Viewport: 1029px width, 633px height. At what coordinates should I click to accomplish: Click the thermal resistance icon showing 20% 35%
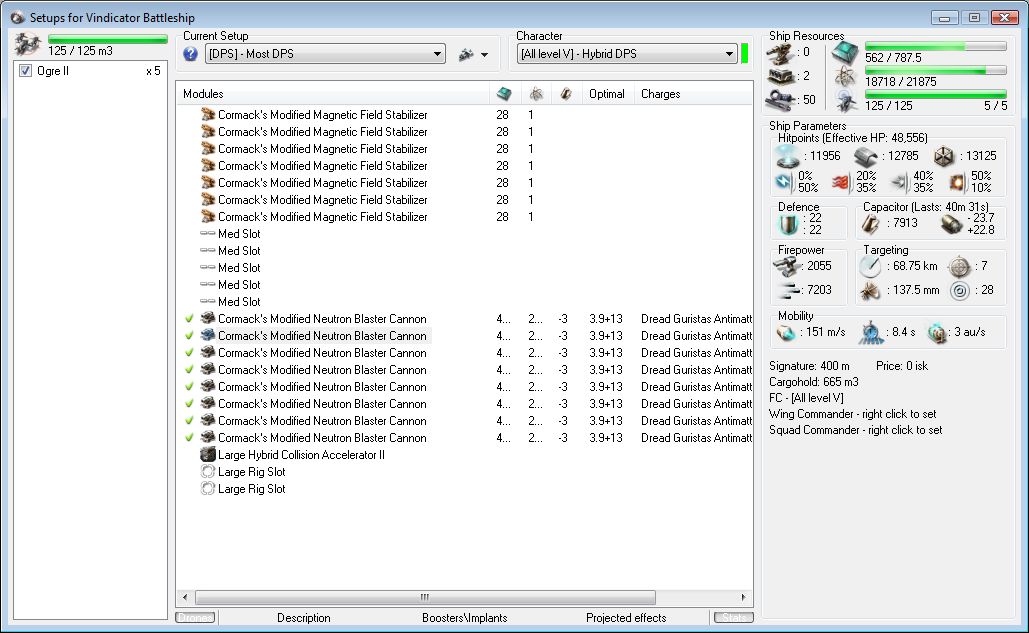[x=841, y=182]
